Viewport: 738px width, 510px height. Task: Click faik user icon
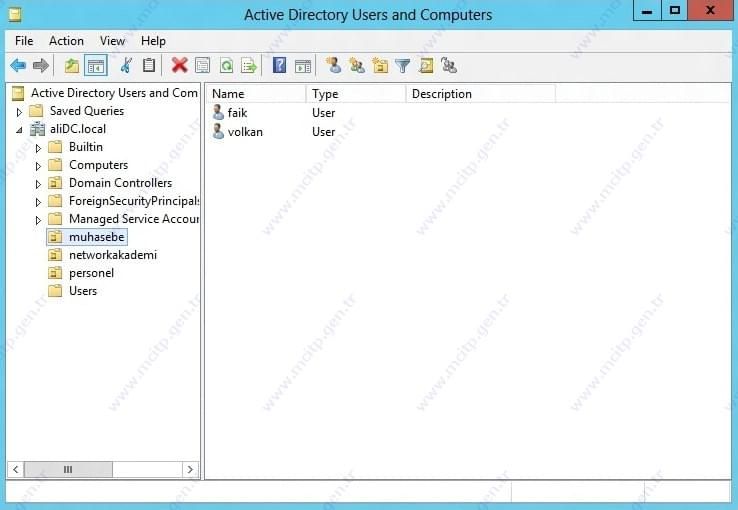click(x=218, y=112)
